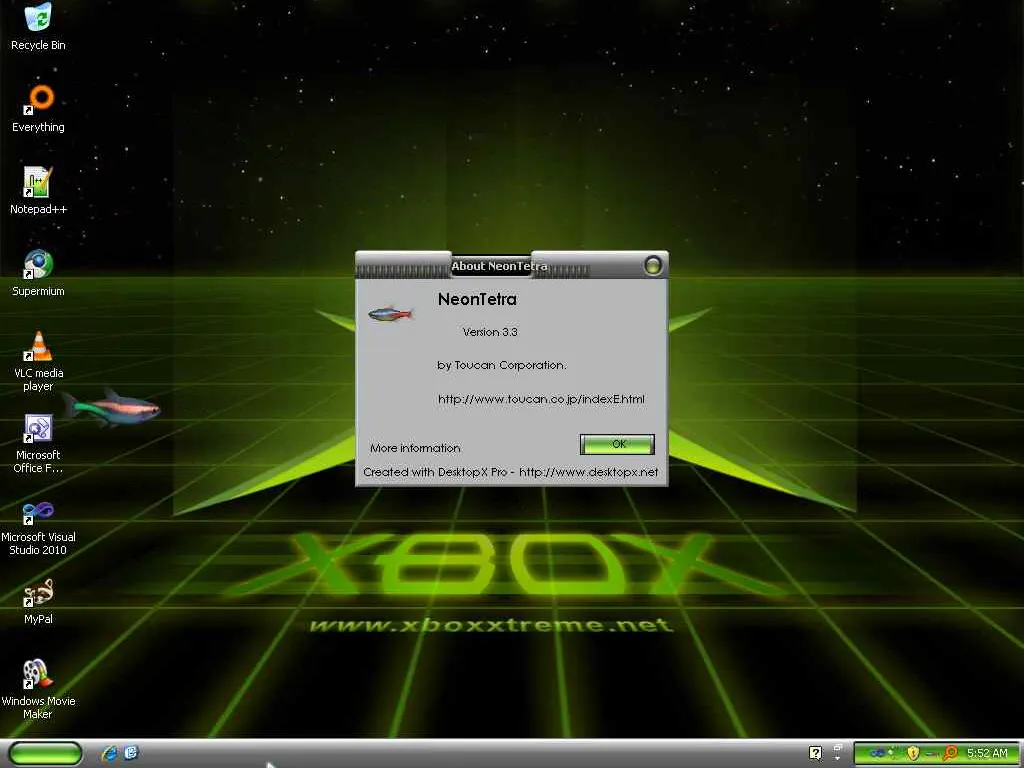Open the More information link
This screenshot has height=768, width=1024.
click(x=415, y=448)
